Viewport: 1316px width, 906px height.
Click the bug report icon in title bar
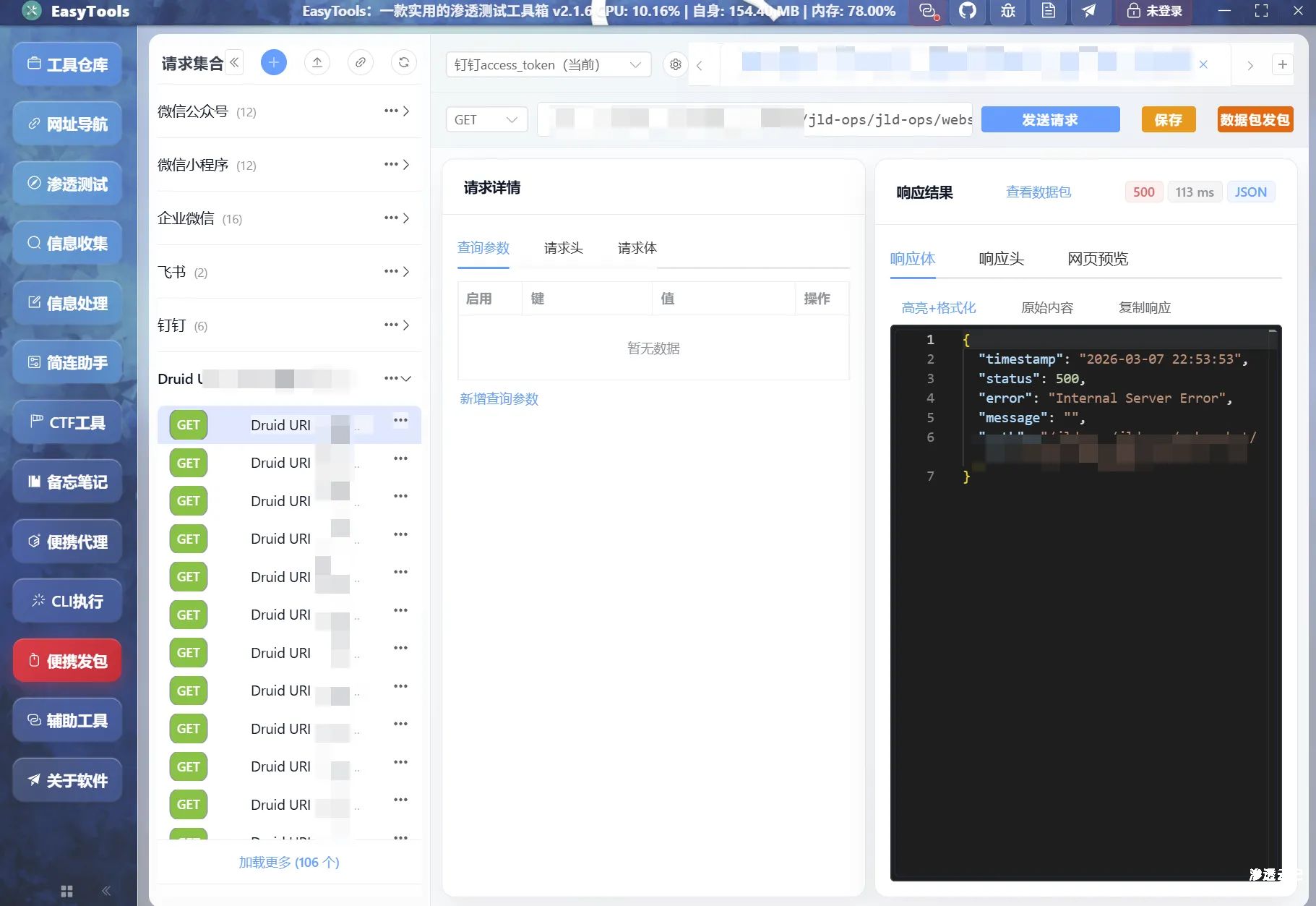[1007, 12]
